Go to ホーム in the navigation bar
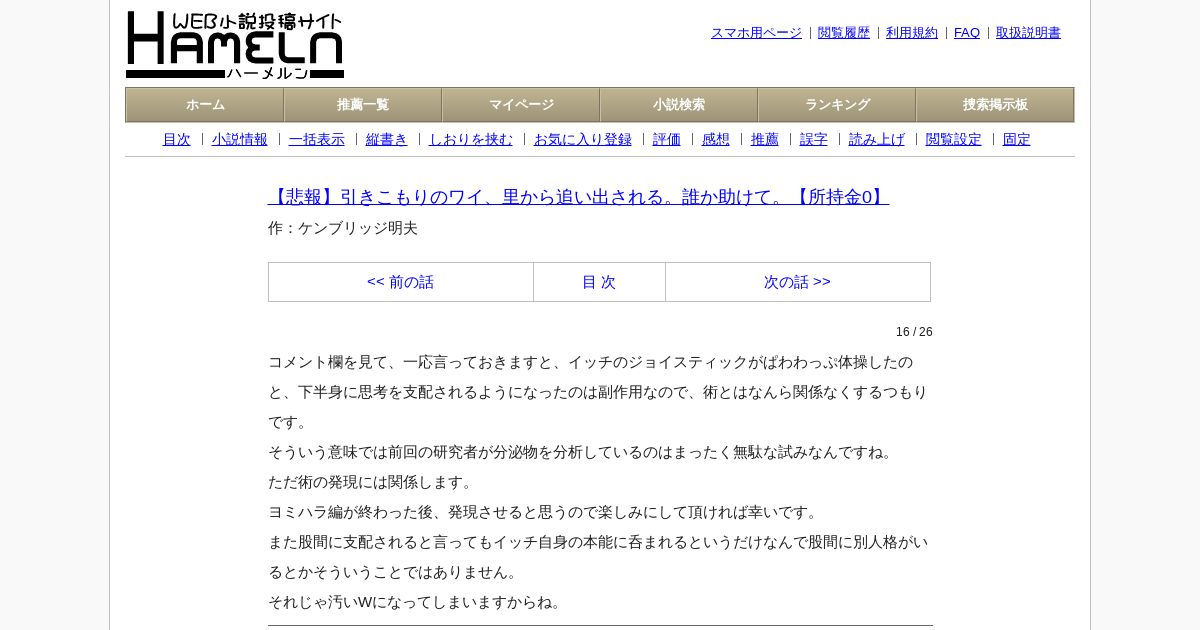This screenshot has height=630, width=1200. [205, 105]
